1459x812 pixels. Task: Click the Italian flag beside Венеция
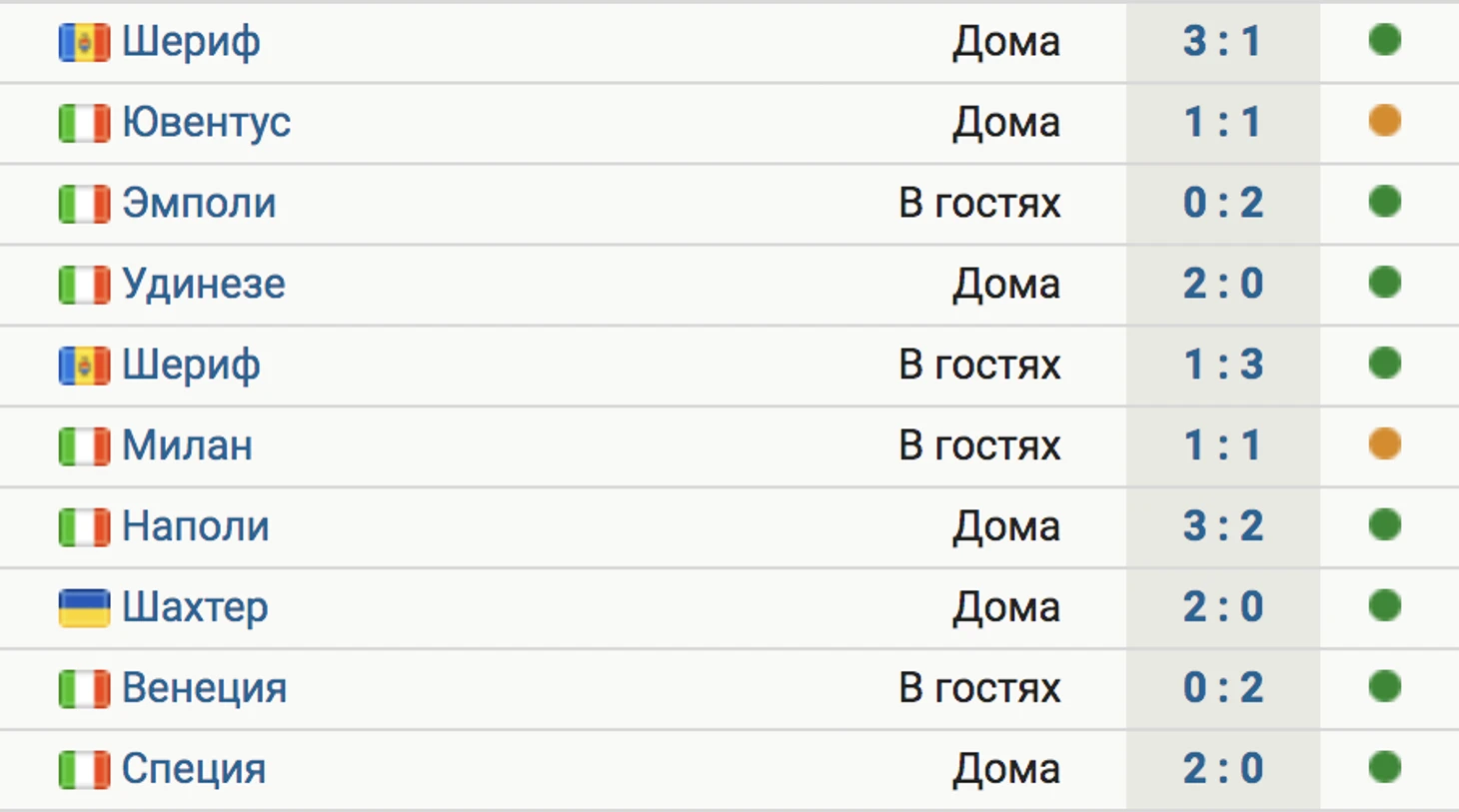pos(84,689)
